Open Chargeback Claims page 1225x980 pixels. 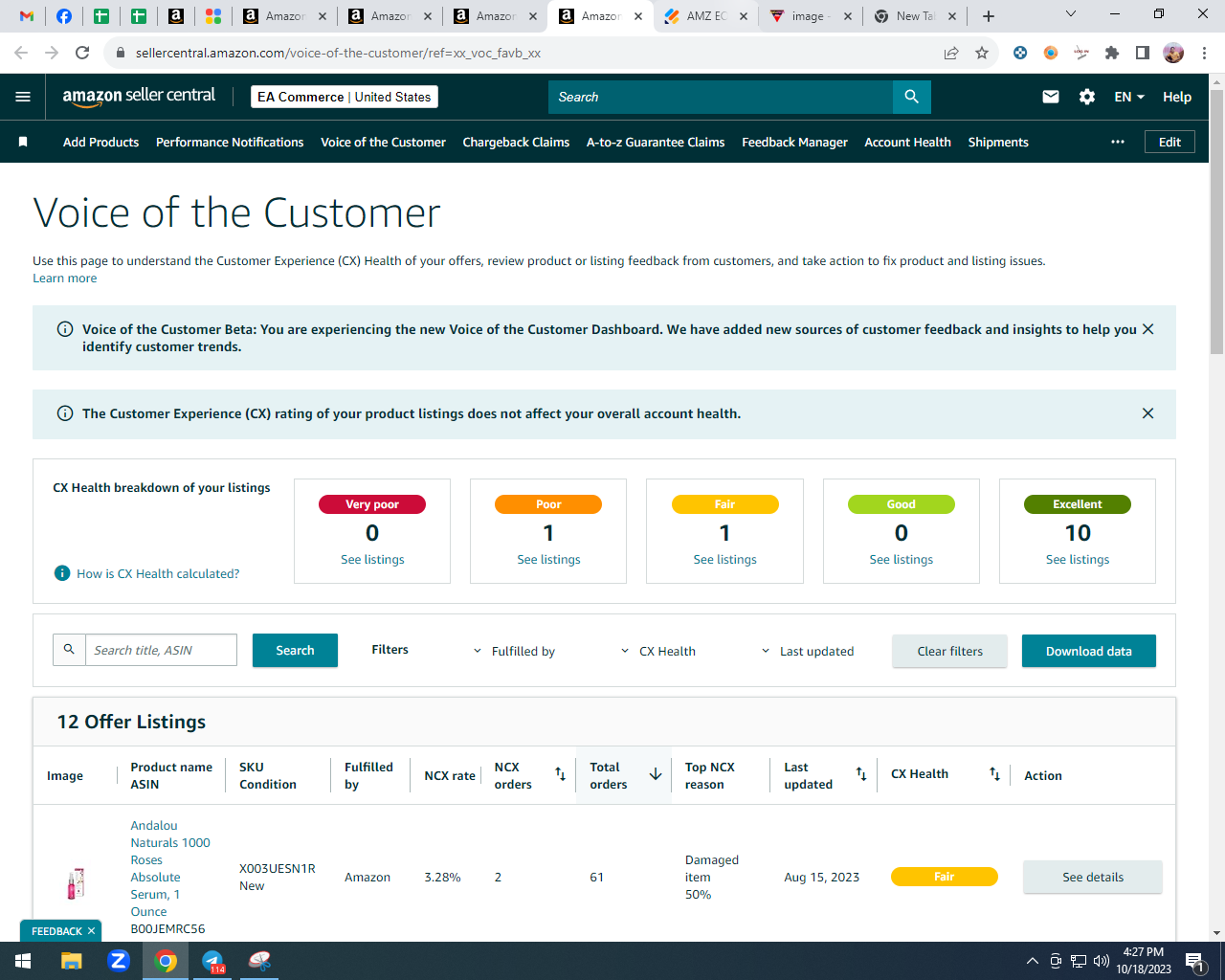(516, 142)
